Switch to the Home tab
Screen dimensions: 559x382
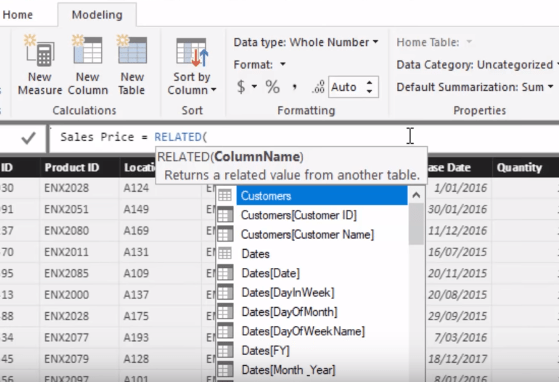[x=17, y=15]
